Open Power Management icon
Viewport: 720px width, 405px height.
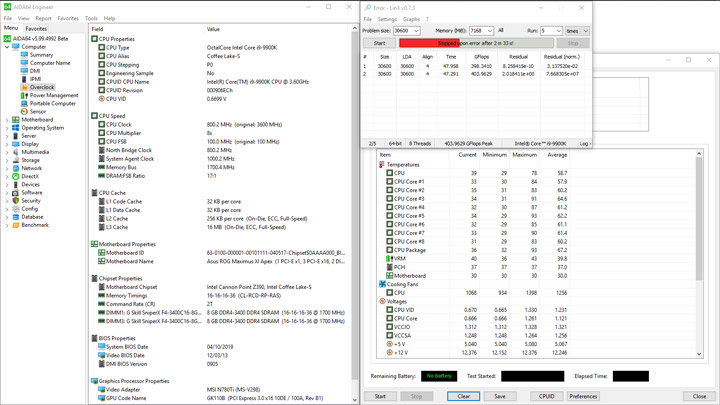[x=24, y=96]
